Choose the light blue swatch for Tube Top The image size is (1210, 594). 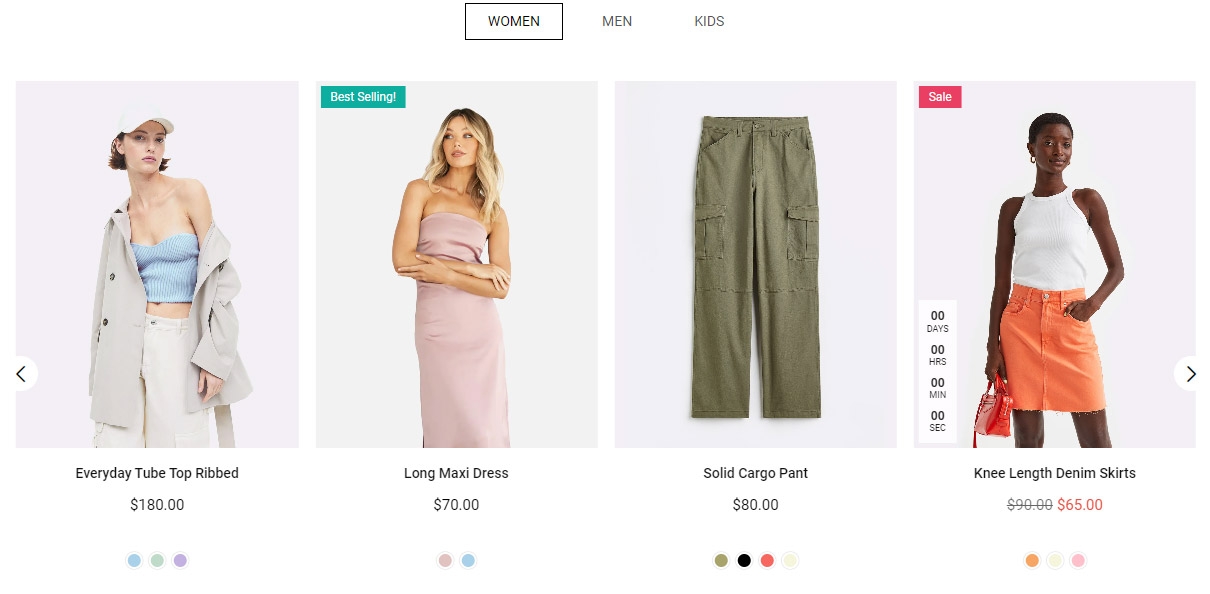tap(134, 561)
